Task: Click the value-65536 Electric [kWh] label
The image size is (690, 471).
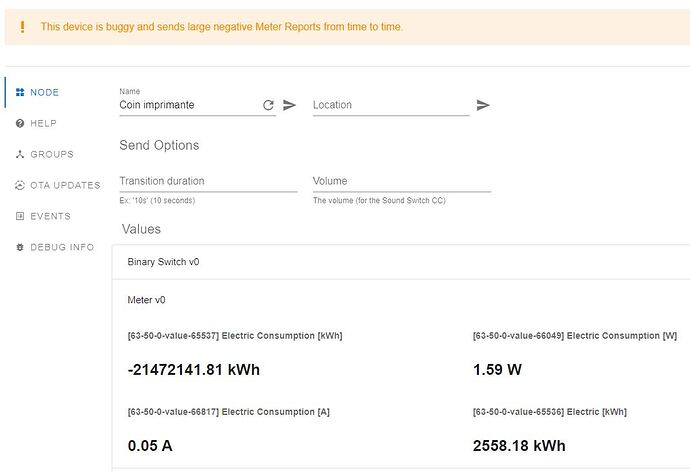Action: tap(550, 412)
